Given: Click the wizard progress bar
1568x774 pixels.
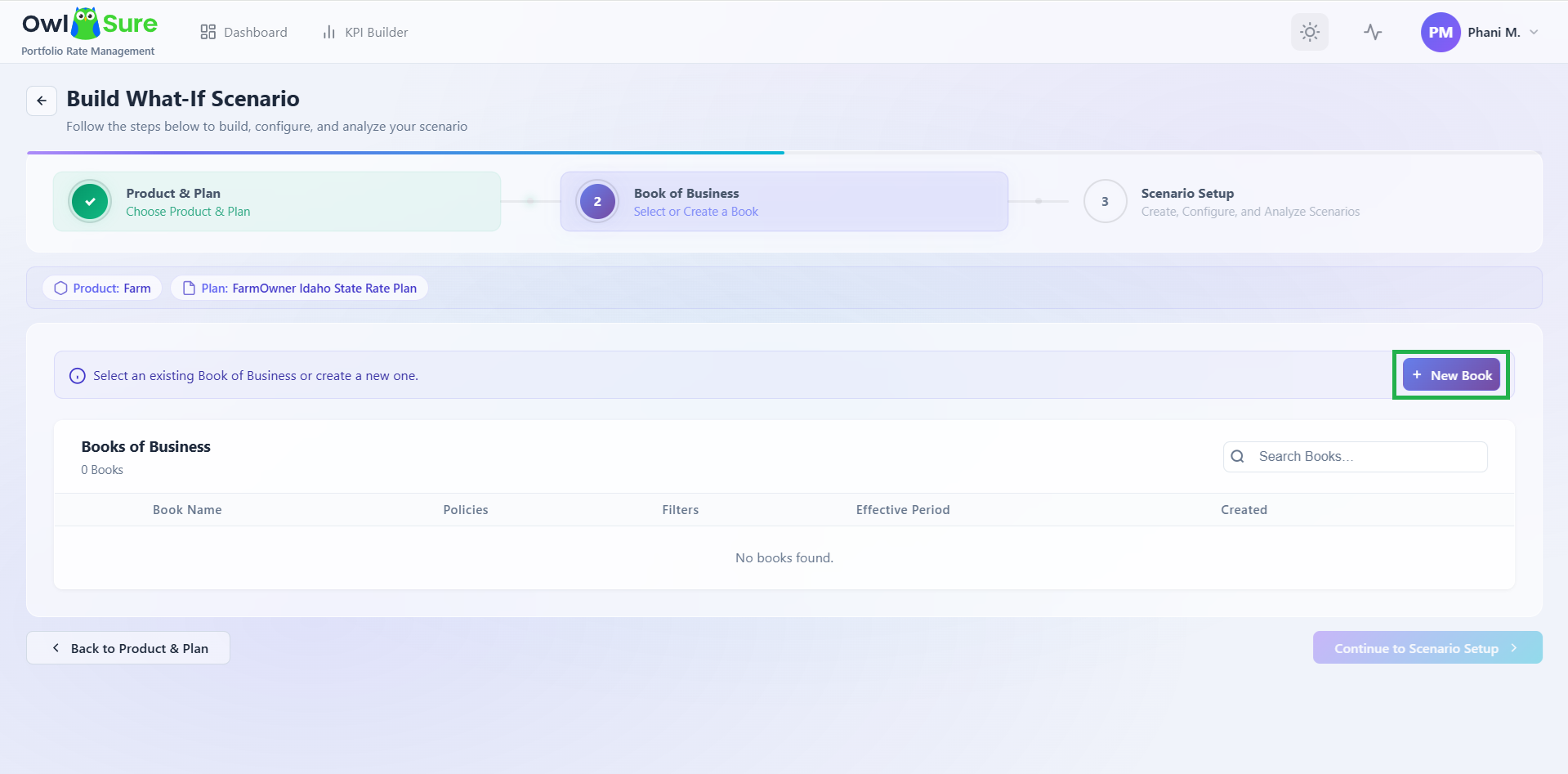Looking at the screenshot, I should click(x=784, y=152).
